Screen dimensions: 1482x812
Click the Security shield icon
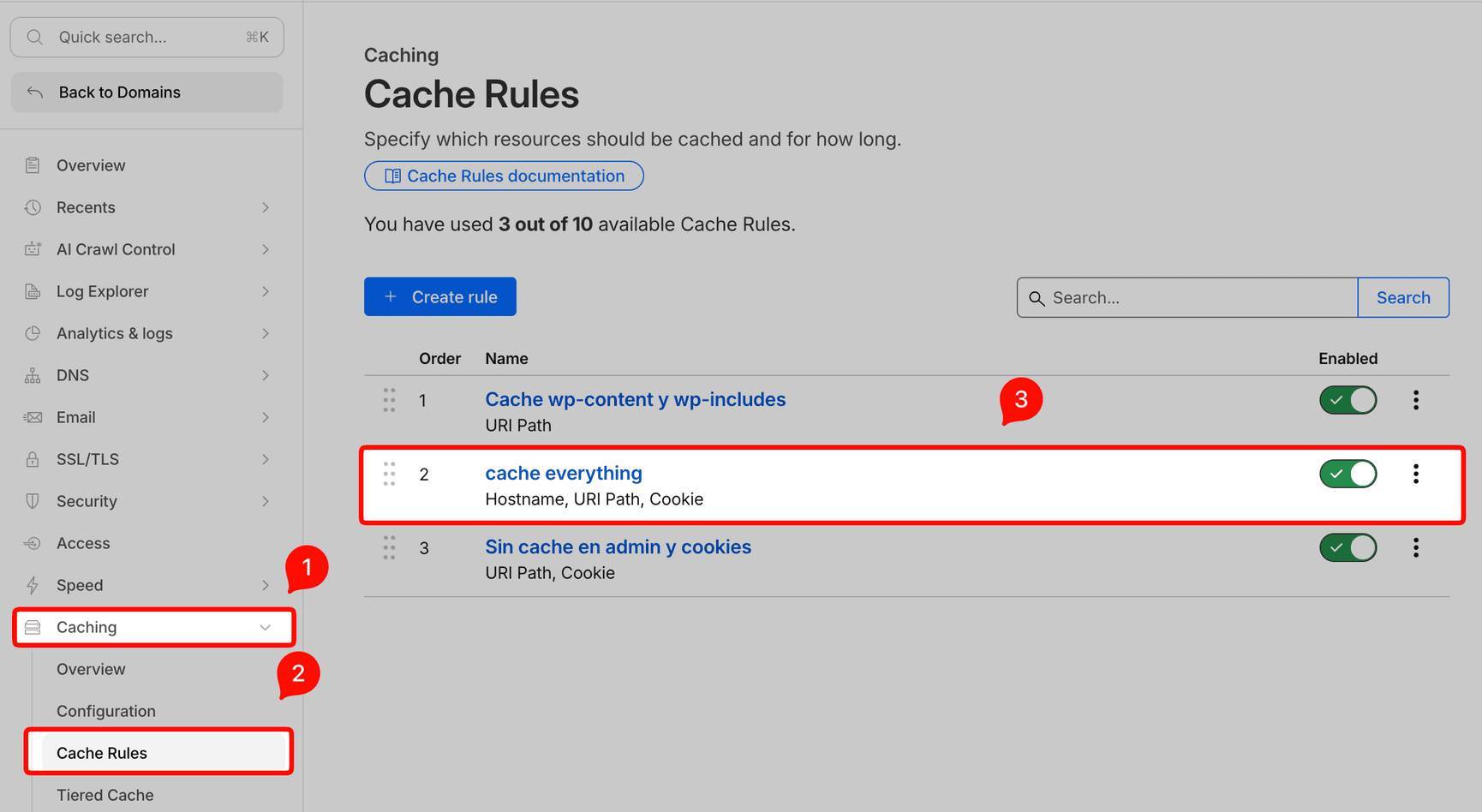pyautogui.click(x=33, y=501)
